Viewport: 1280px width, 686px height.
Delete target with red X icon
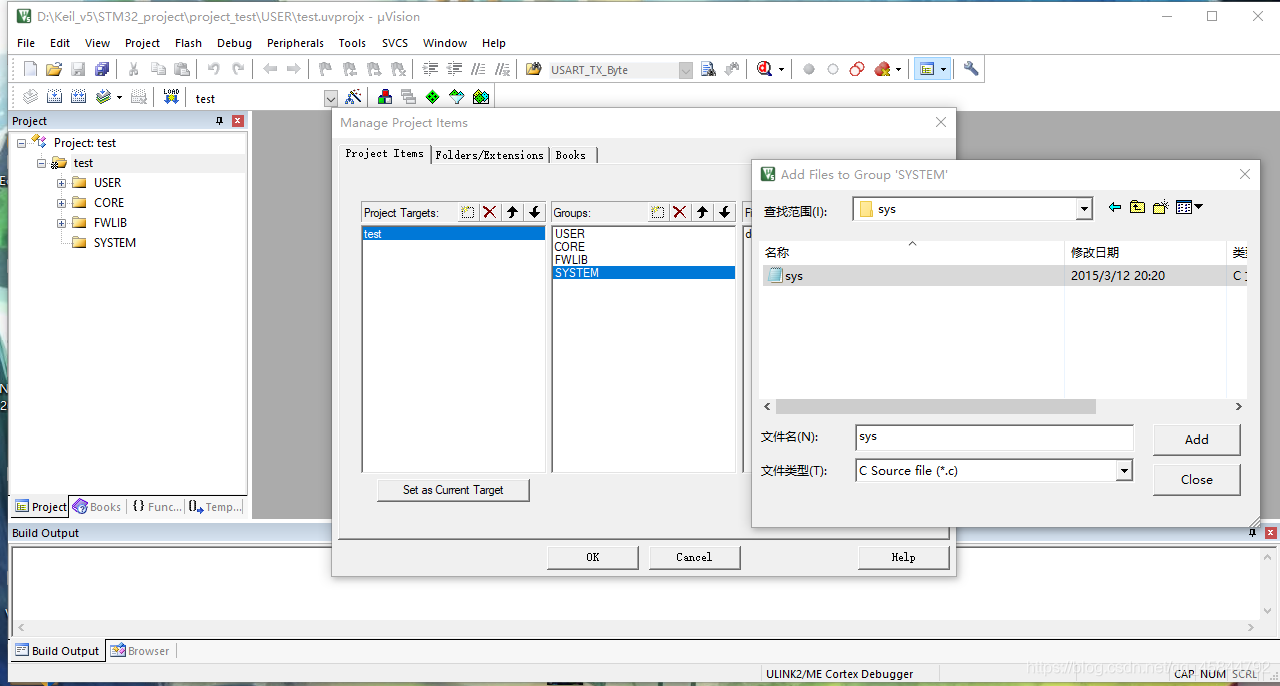(489, 212)
